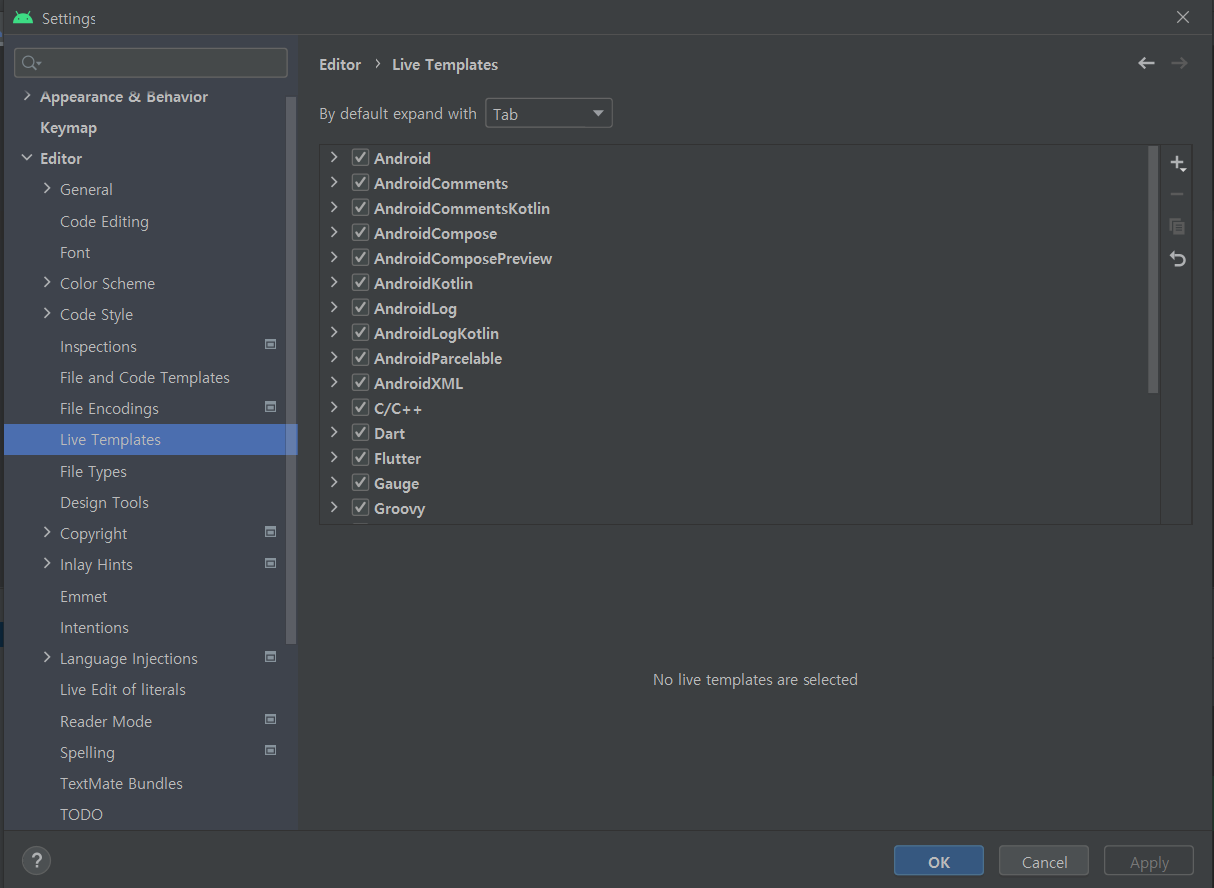
Task: Click the search magnifier icon
Action: tap(31, 63)
